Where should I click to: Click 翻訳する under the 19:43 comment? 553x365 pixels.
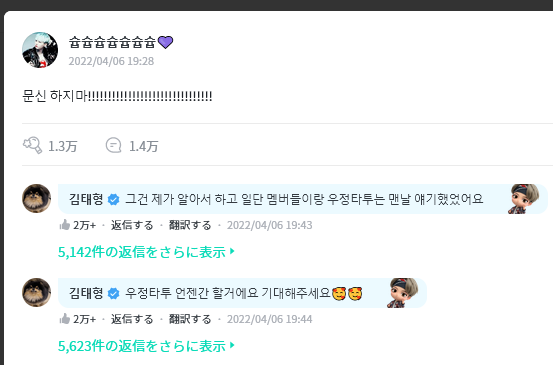(190, 225)
